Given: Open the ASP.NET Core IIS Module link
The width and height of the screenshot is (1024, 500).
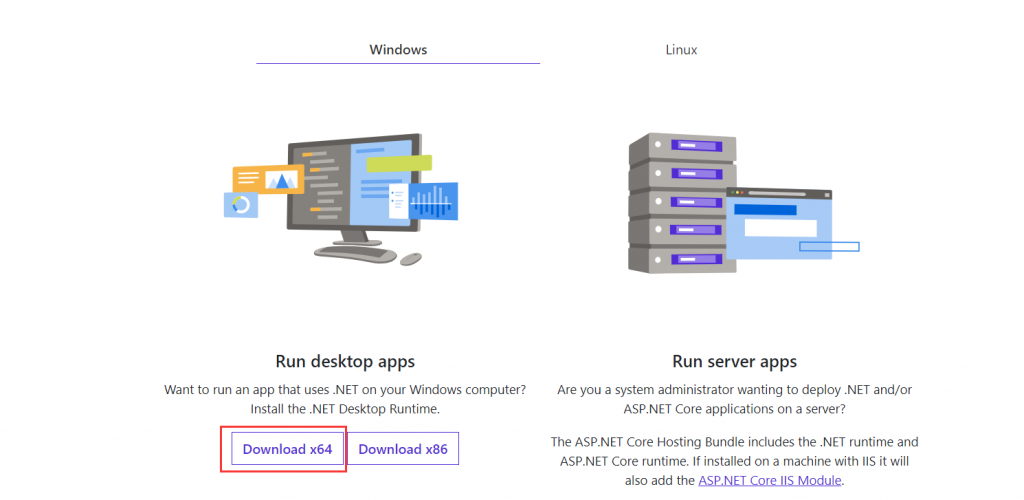Looking at the screenshot, I should click(x=770, y=481).
